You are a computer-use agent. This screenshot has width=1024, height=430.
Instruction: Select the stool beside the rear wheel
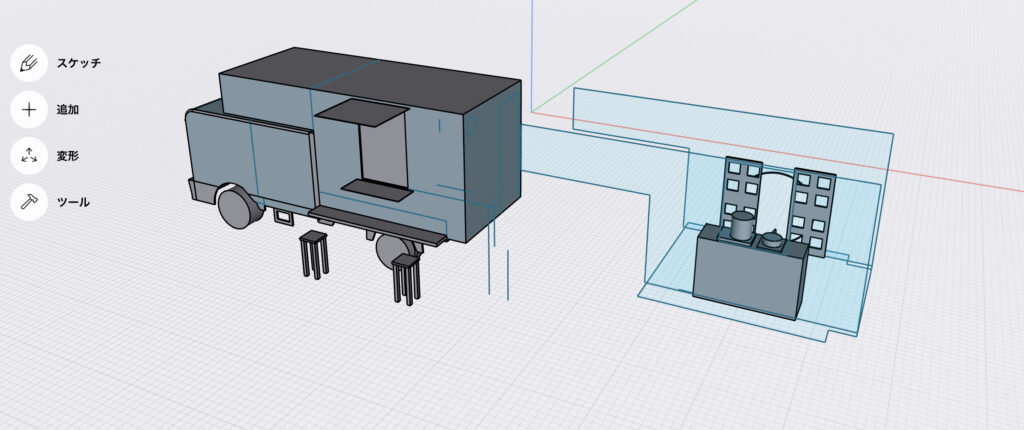pyautogui.click(x=406, y=277)
